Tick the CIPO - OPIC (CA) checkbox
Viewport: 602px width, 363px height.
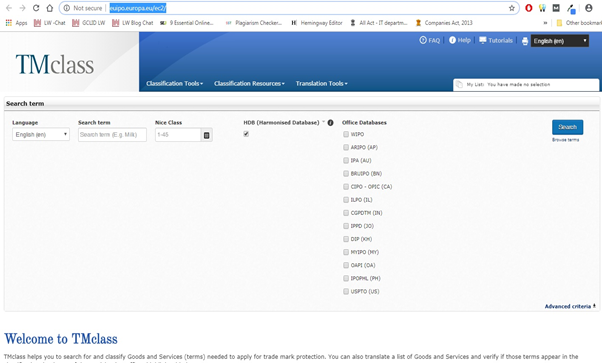coord(346,186)
